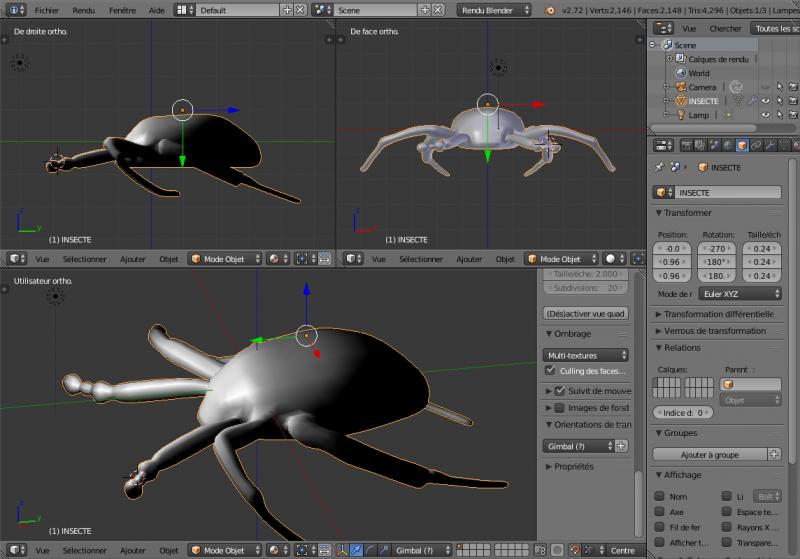Open the Euler XYZ rotation mode dropdown

[739, 294]
